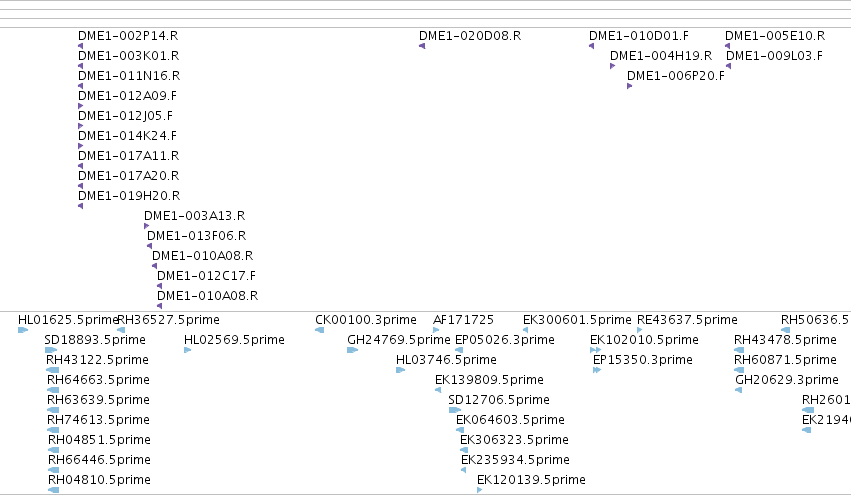The width and height of the screenshot is (851, 495).
Task: Click the RH04851.5prime label
Action: [x=99, y=440]
